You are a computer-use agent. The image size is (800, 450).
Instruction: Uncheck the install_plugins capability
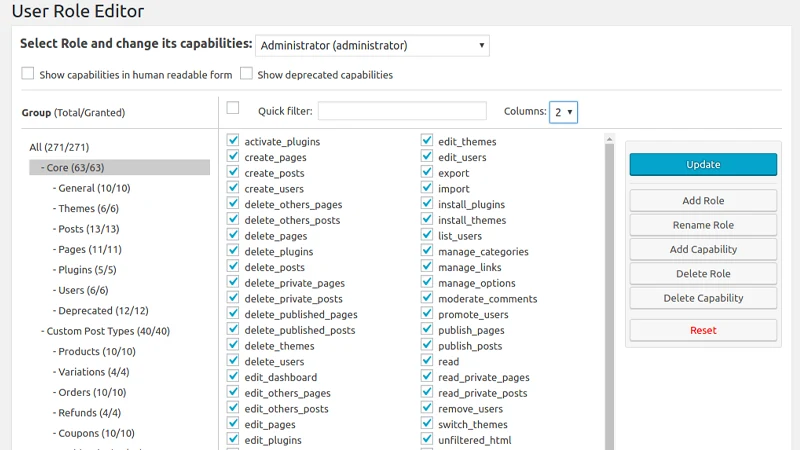pos(427,204)
